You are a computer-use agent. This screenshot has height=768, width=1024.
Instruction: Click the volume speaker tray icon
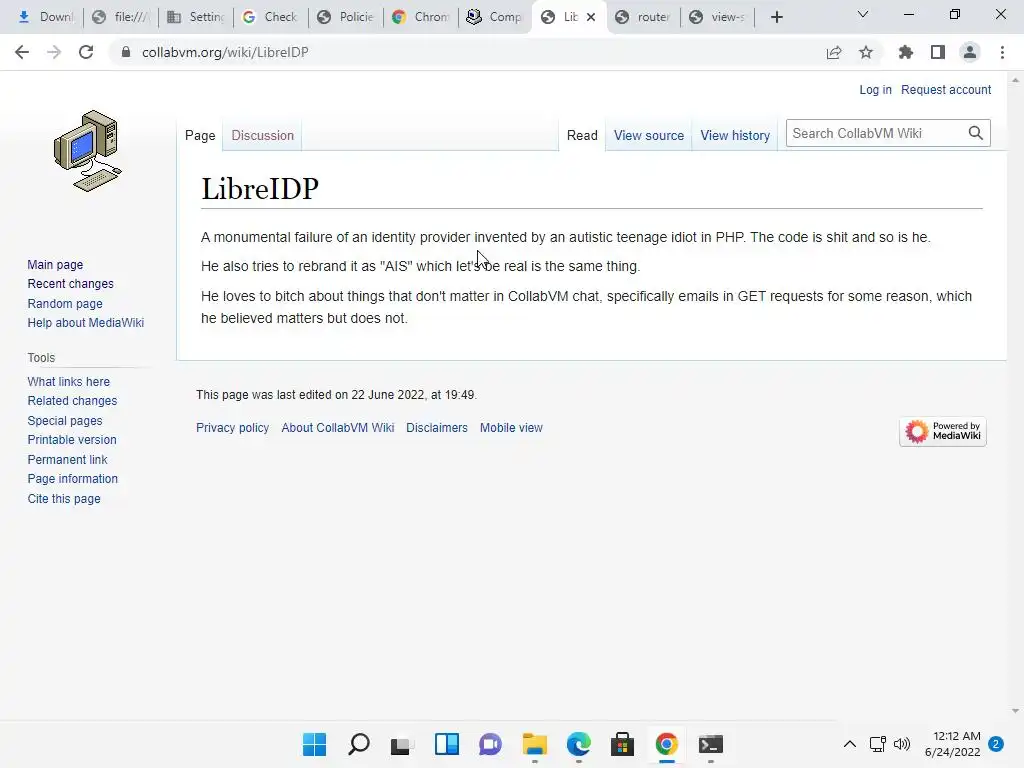click(902, 744)
